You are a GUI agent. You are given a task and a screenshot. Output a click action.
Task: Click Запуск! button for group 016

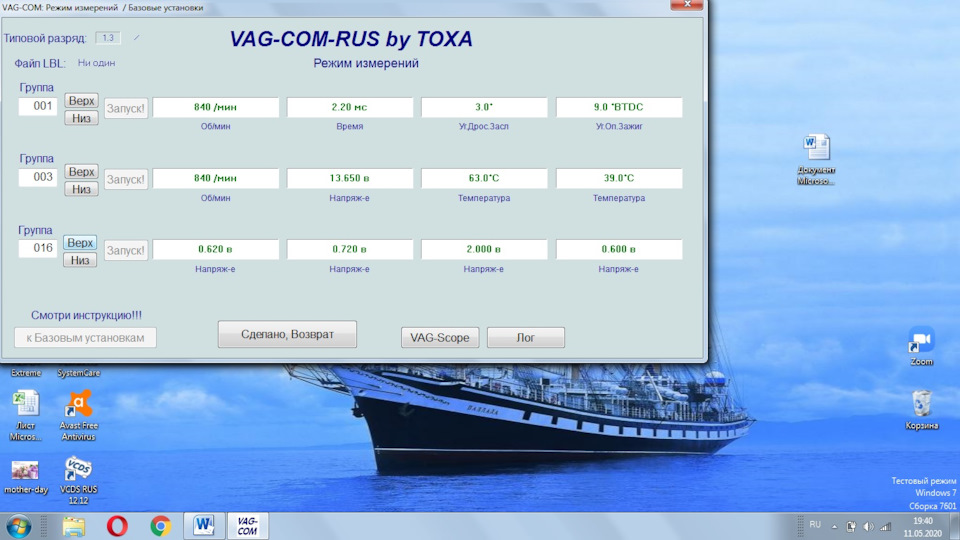pyautogui.click(x=126, y=250)
